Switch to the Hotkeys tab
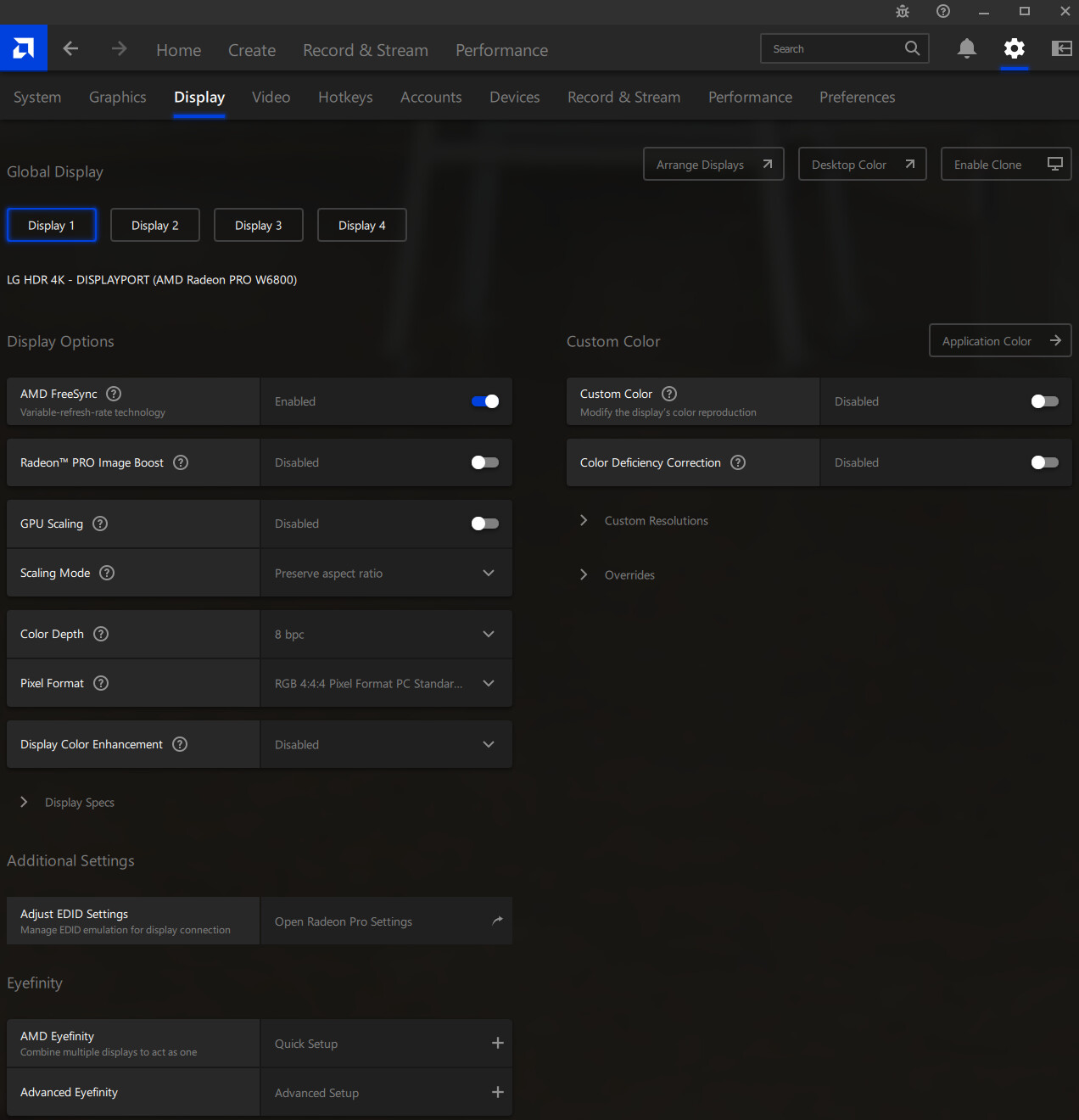Viewport: 1079px width, 1120px height. click(x=345, y=98)
